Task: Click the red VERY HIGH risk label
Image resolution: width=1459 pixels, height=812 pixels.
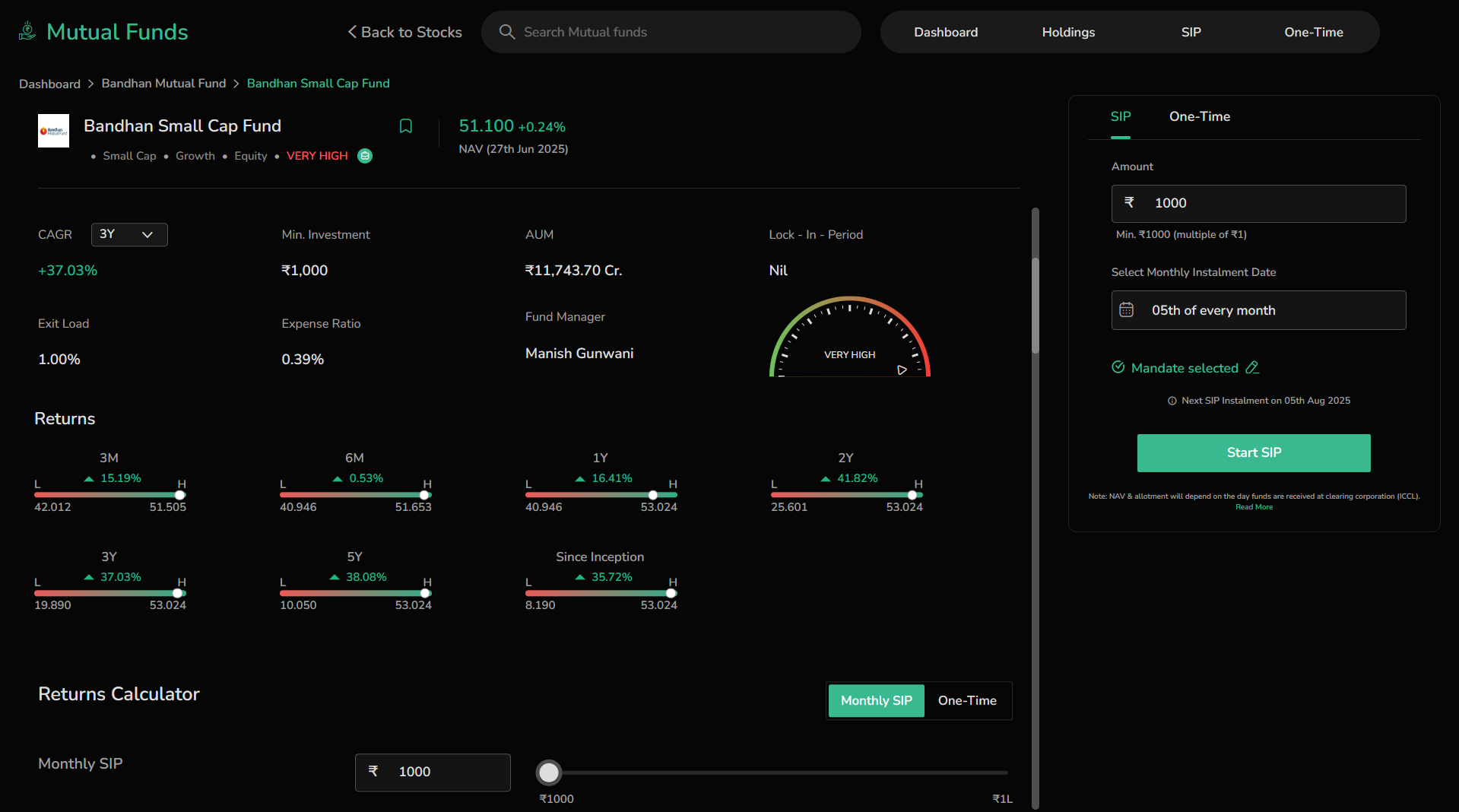Action: click(x=316, y=156)
